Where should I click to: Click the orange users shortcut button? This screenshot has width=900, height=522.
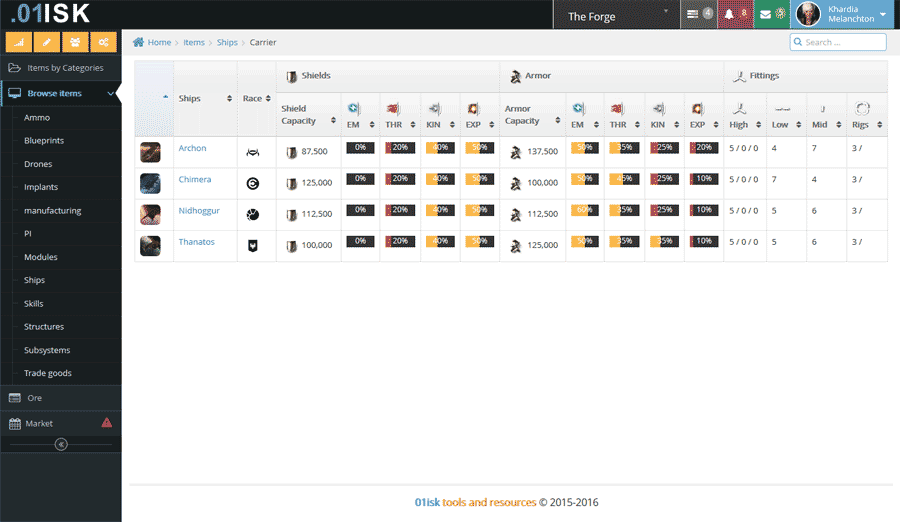point(75,42)
